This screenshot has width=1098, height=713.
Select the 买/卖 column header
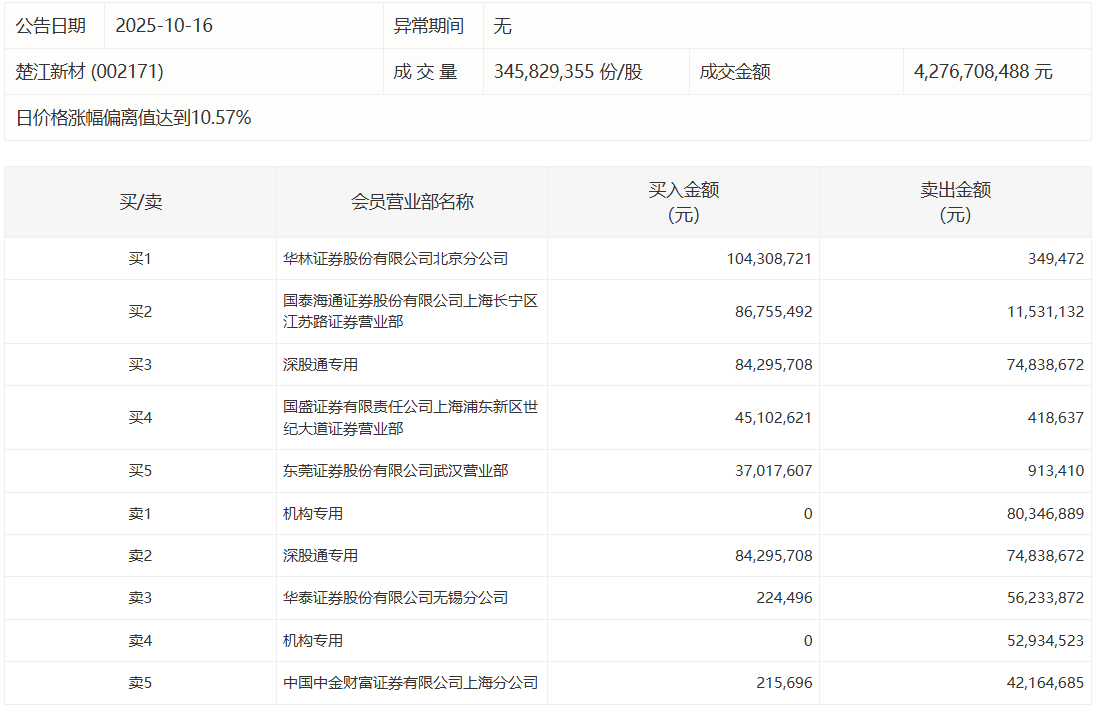tap(140, 202)
